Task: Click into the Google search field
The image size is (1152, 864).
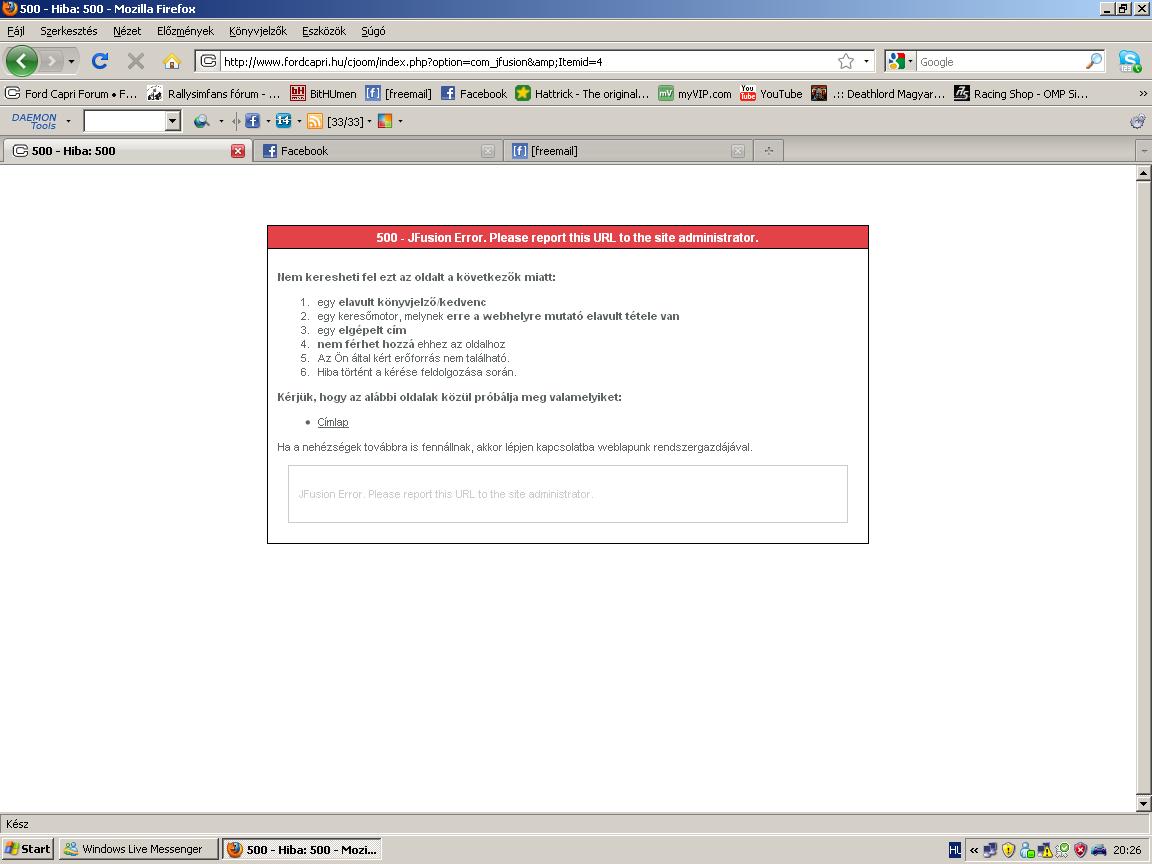Action: tap(1000, 61)
